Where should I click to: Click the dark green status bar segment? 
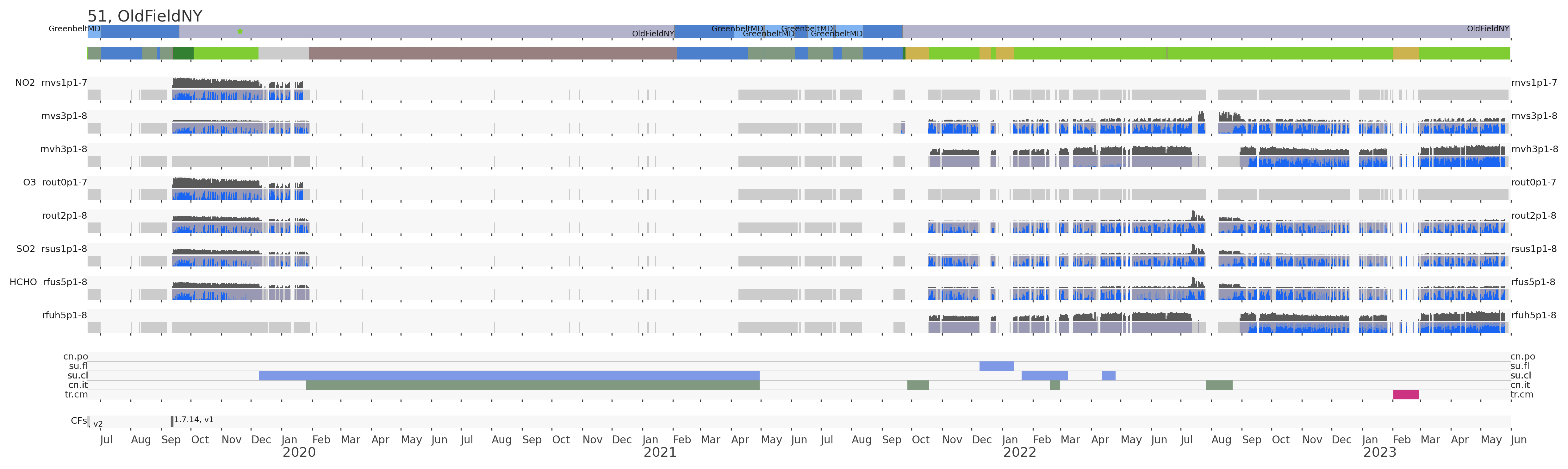(x=183, y=53)
